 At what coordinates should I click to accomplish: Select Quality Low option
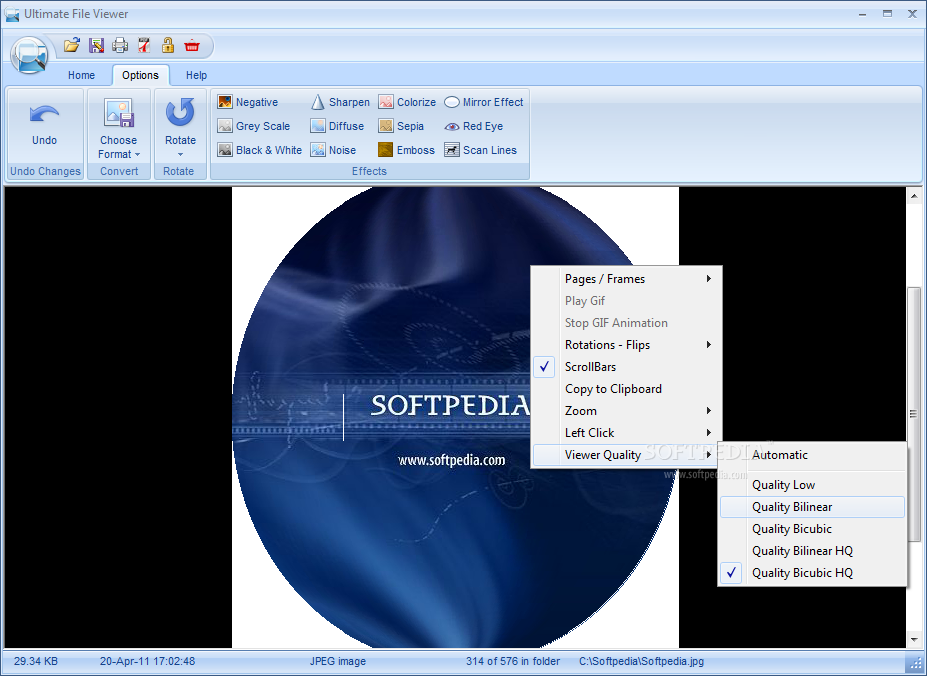[812, 484]
